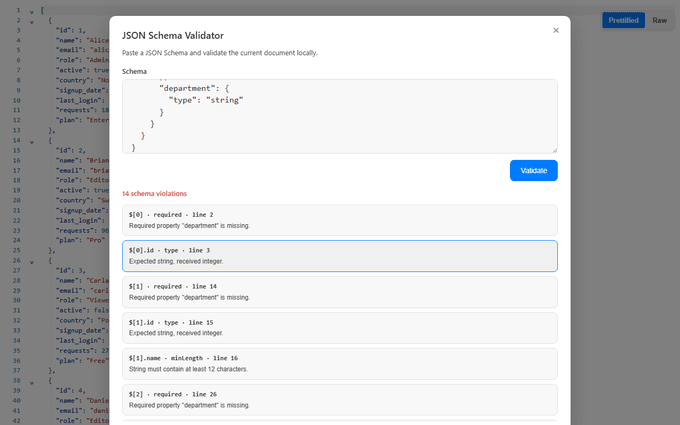Click the "requests" line 23 in the editor

coord(82,230)
